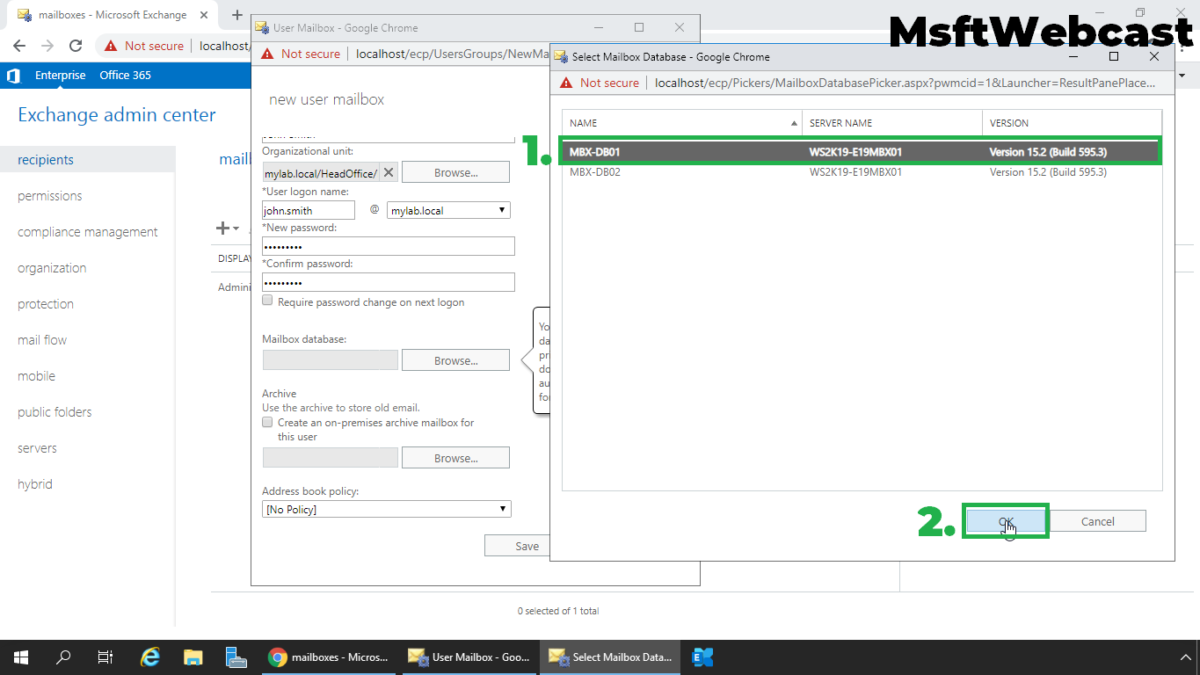Click the add new mailbox plus icon

pos(223,228)
